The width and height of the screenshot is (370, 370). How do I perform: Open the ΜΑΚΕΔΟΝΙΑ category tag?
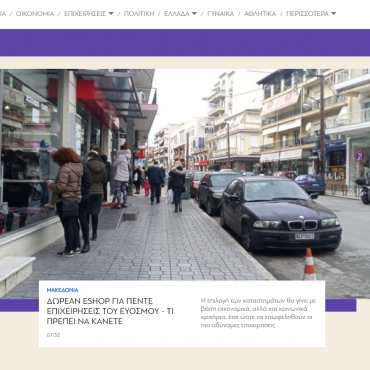[x=62, y=290]
